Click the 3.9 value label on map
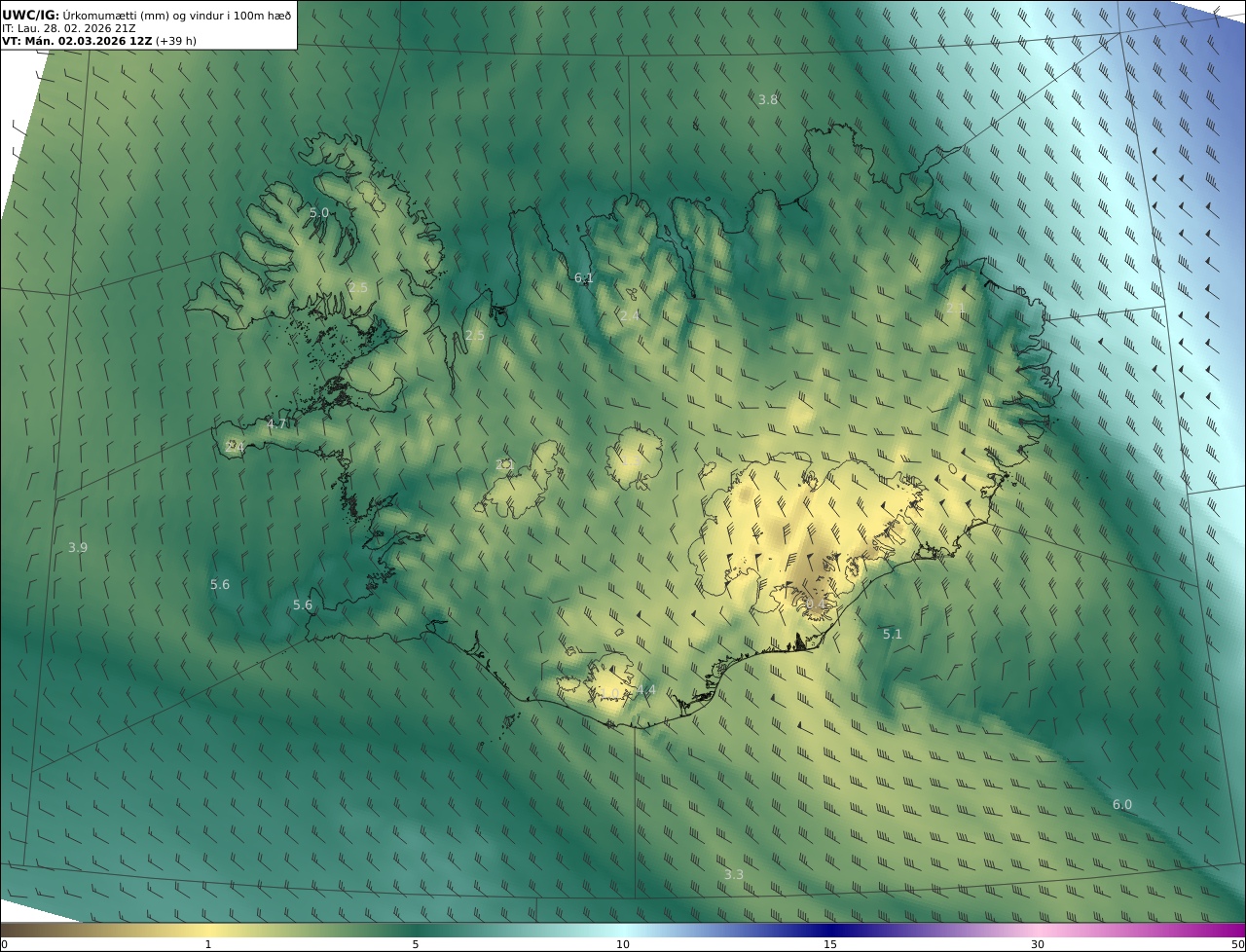Image resolution: width=1246 pixels, height=952 pixels. [x=78, y=548]
